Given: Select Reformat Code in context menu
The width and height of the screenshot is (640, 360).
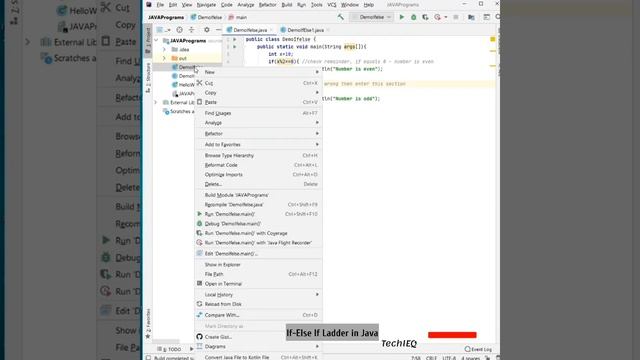Looking at the screenshot, I should (258, 165).
